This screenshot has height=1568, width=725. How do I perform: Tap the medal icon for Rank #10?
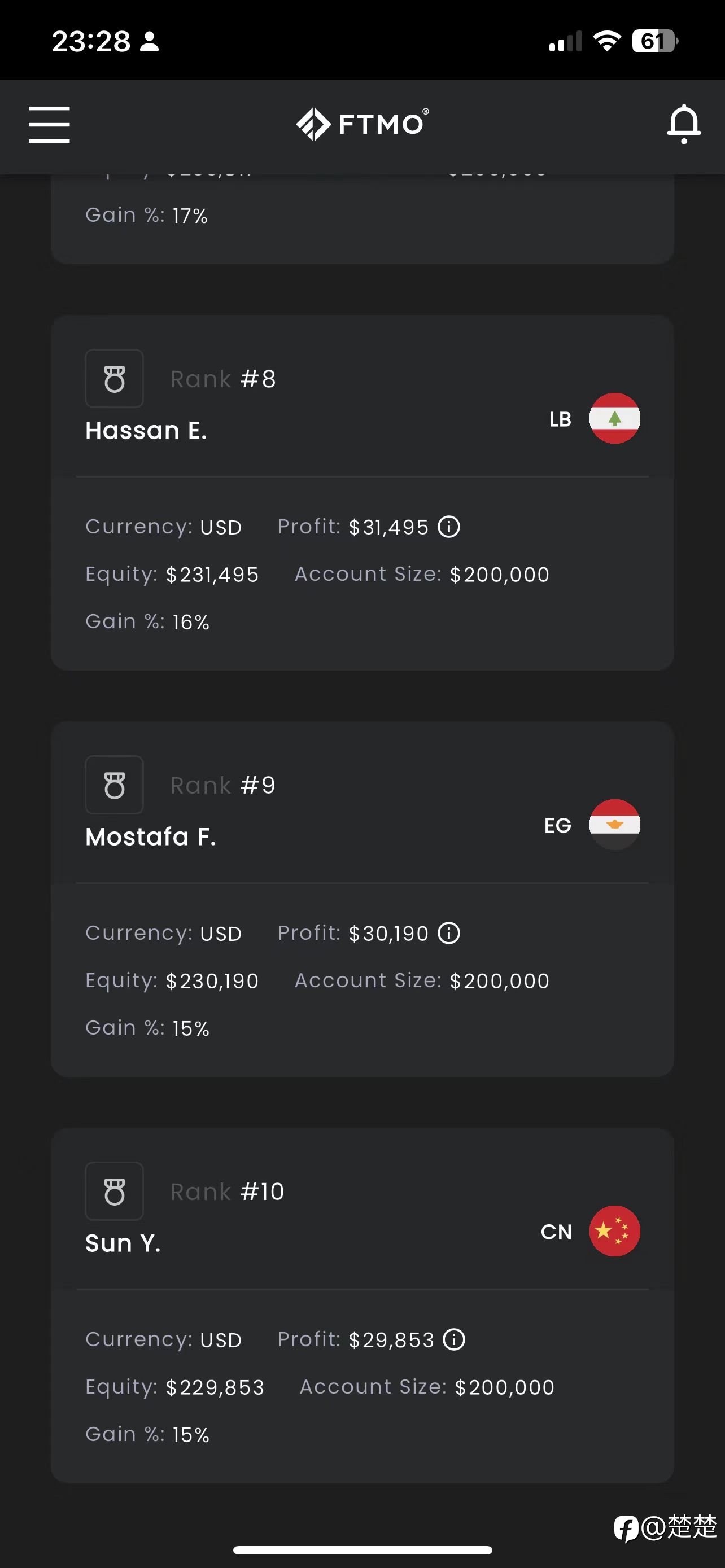pyautogui.click(x=115, y=1191)
